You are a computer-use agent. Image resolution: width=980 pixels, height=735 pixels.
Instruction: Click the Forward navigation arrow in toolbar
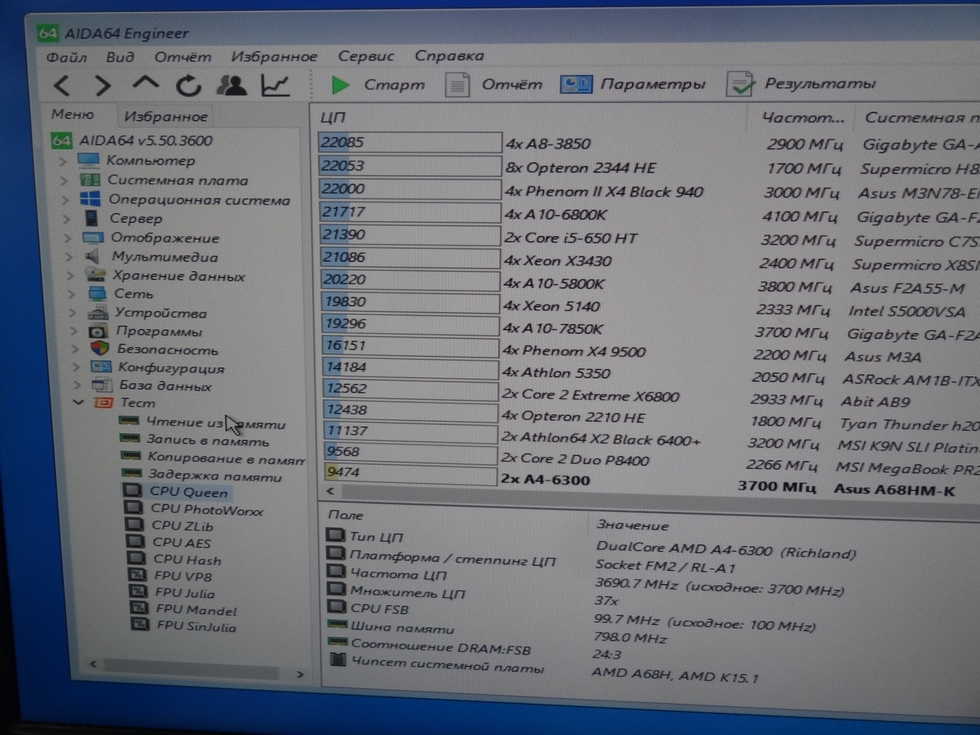(x=102, y=86)
